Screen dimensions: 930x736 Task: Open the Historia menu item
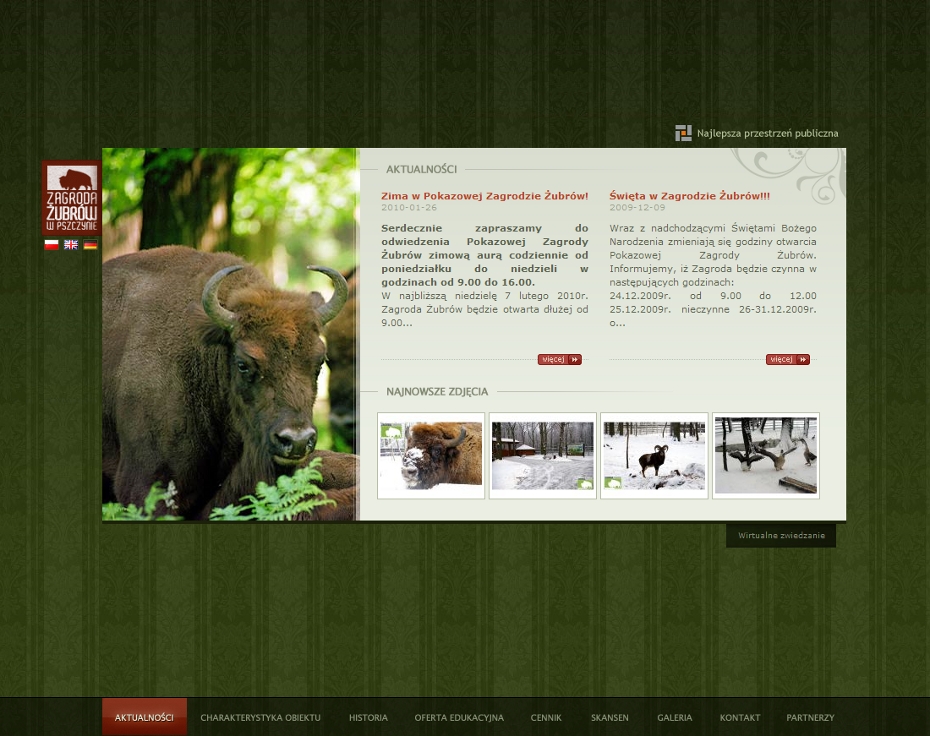coord(368,717)
